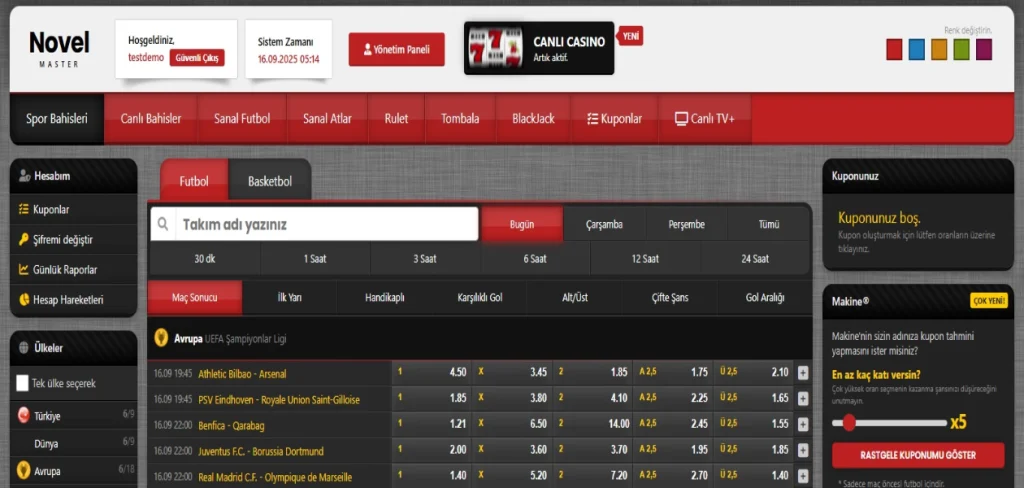Filter matches within 3 Saat
Screen dimensions: 1024x488
425,259
